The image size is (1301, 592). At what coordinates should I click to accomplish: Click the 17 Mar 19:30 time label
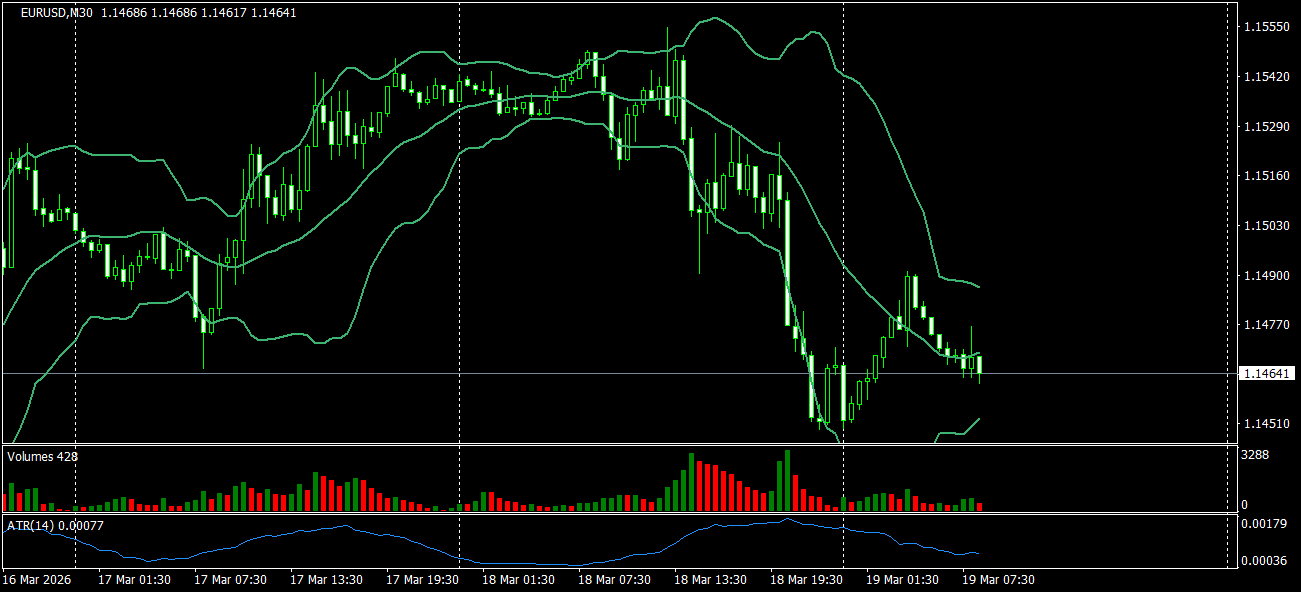(x=422, y=580)
